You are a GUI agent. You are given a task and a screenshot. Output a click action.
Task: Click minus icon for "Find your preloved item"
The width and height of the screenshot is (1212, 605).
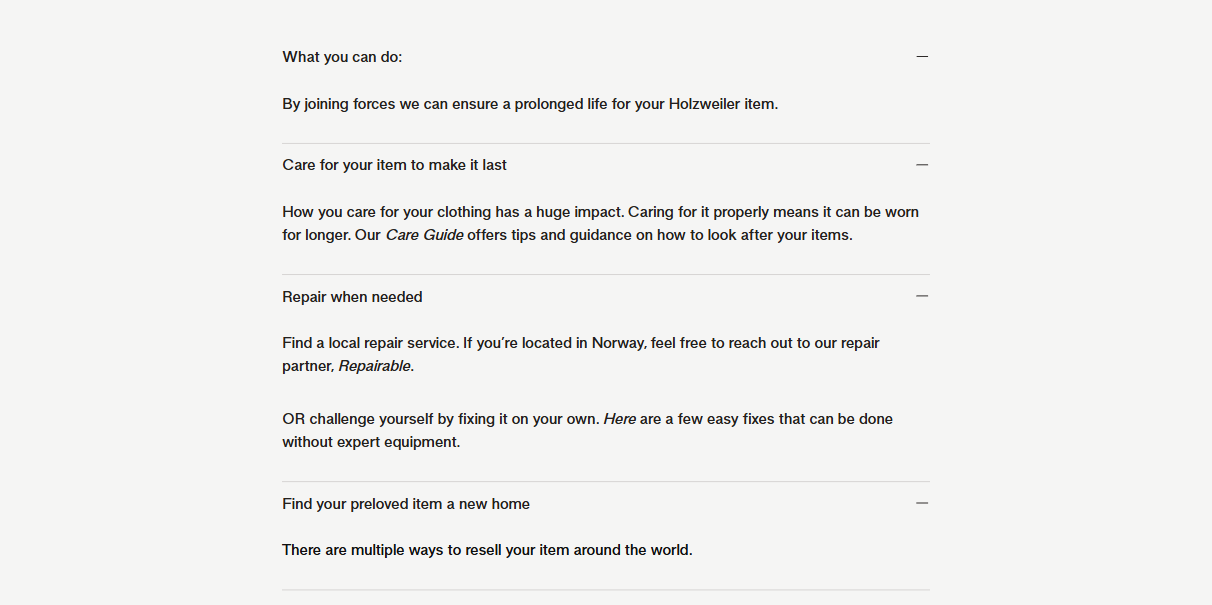[922, 503]
